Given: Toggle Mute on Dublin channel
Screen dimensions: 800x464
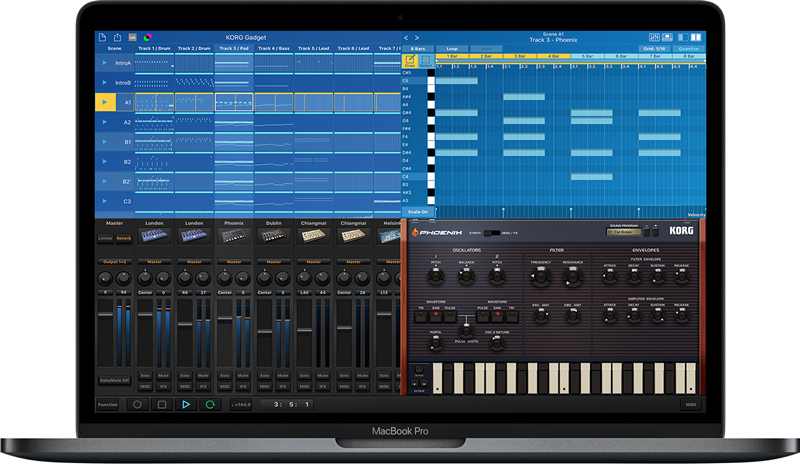Looking at the screenshot, I should pos(283,375).
